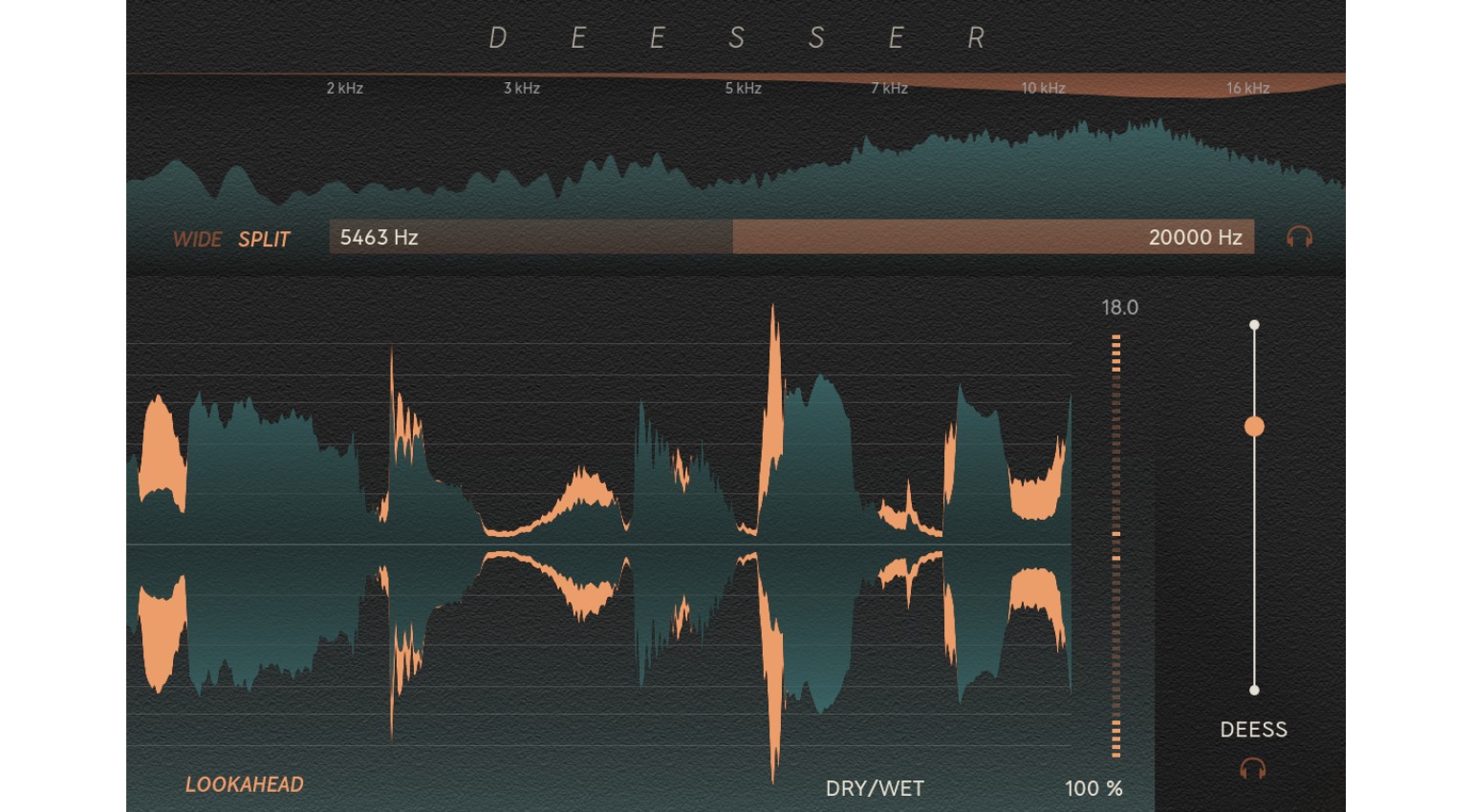The image size is (1472, 812).
Task: Click the vertical gain reduction meter
Action: pyautogui.click(x=1115, y=545)
